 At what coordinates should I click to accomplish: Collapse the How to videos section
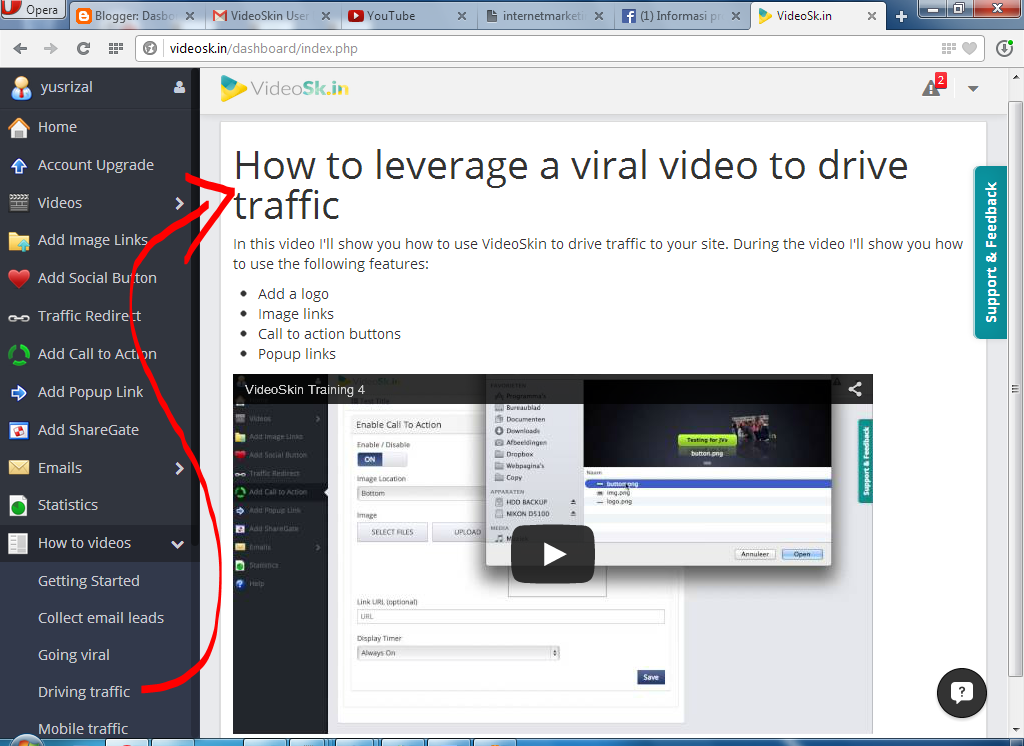(177, 543)
